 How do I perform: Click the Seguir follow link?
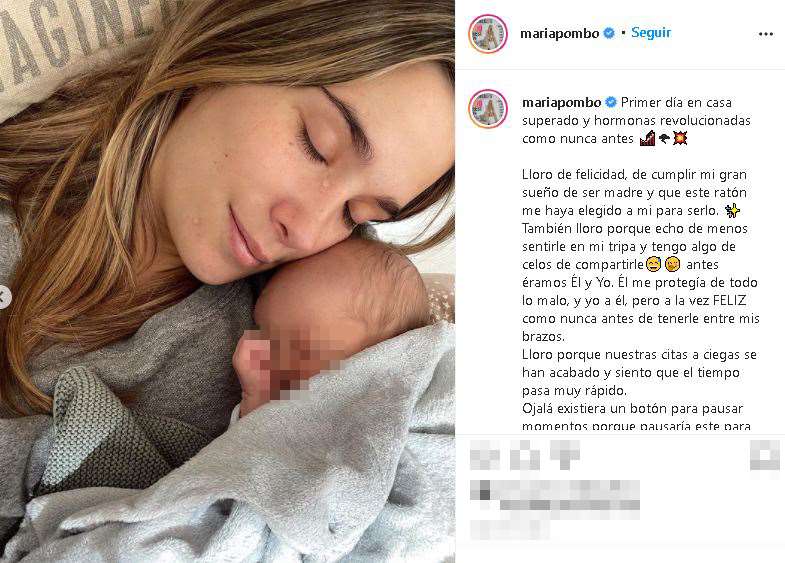tap(651, 33)
